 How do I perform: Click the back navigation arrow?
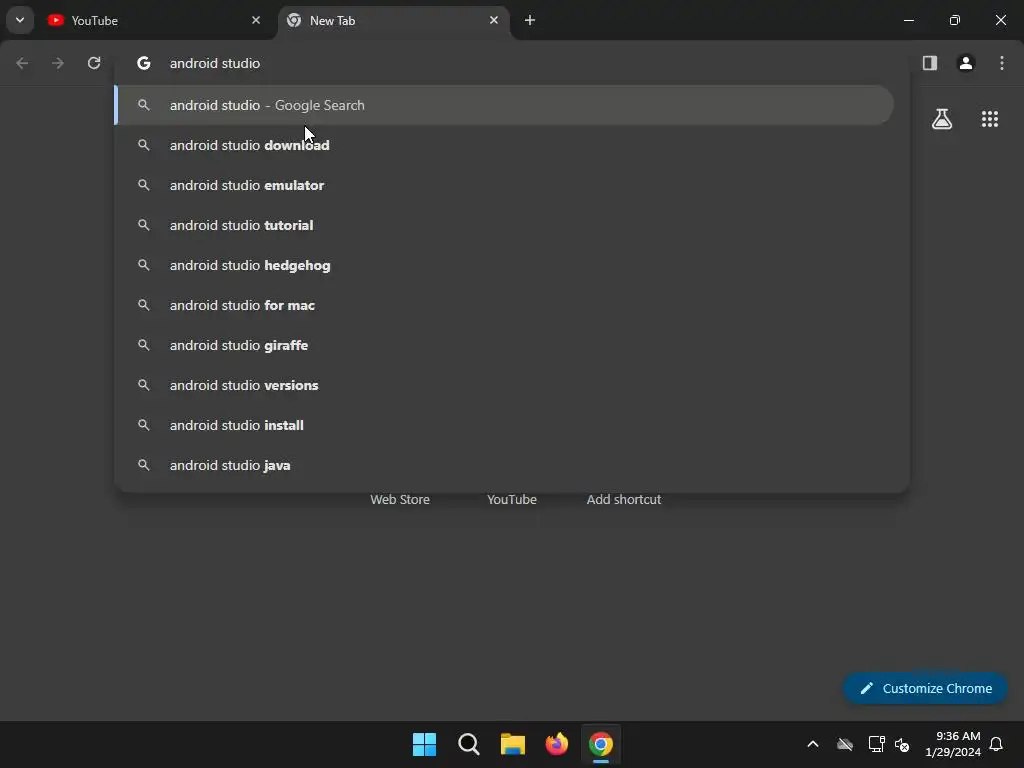click(22, 63)
